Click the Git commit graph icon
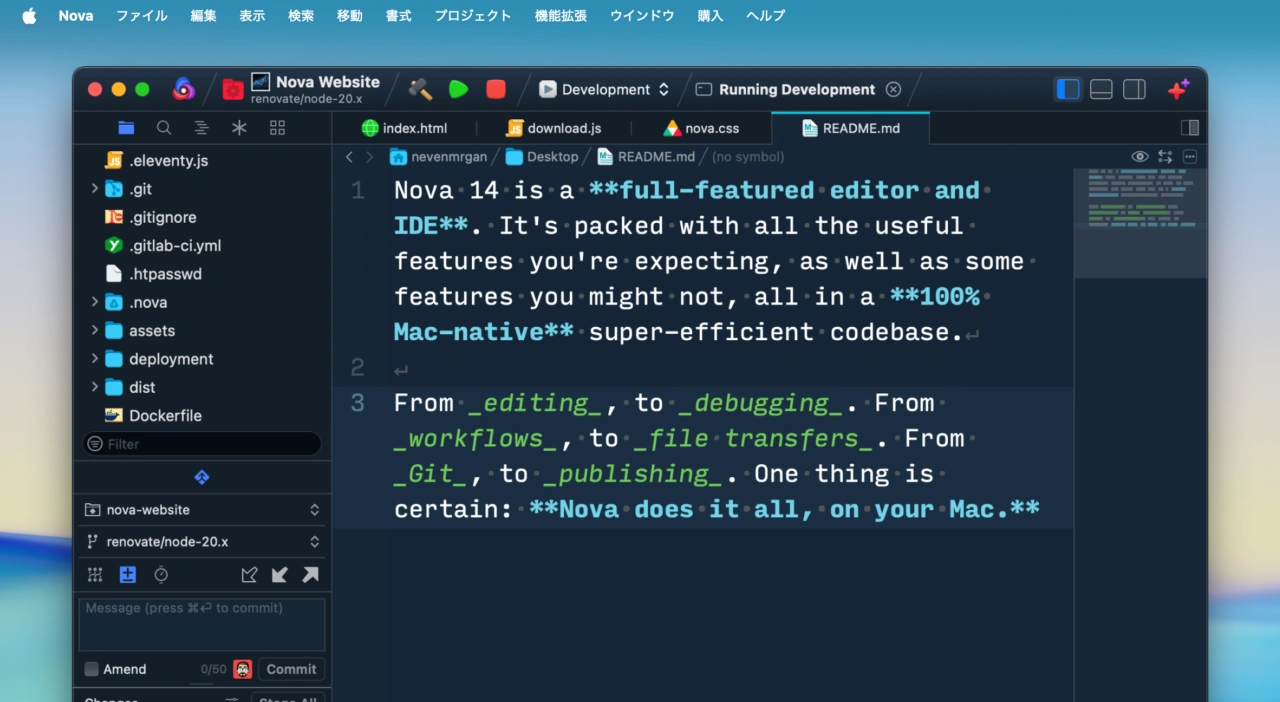The width and height of the screenshot is (1280, 702). [95, 575]
